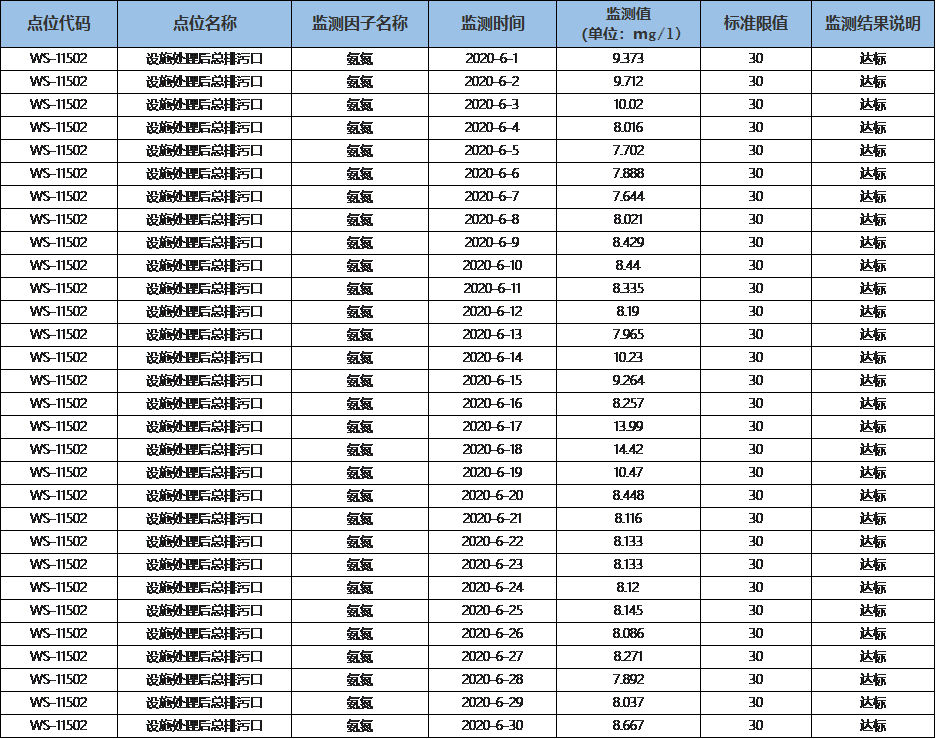
Task: Click the date cell 2020-6-27
Action: click(492, 657)
